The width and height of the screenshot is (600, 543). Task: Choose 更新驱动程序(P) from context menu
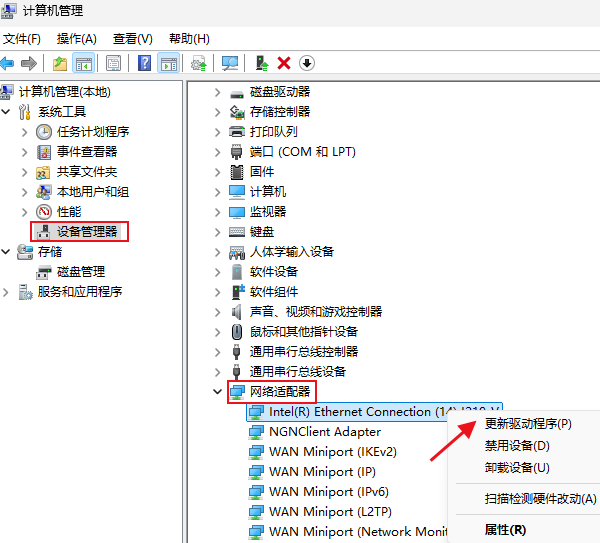coord(528,424)
